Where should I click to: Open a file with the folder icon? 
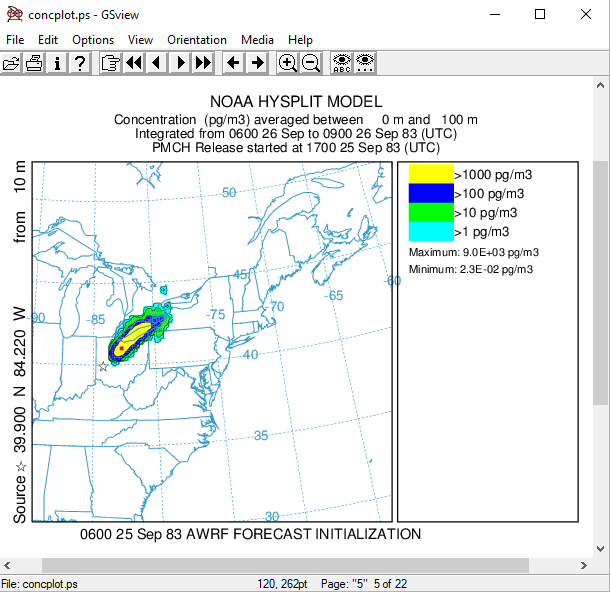[11, 63]
